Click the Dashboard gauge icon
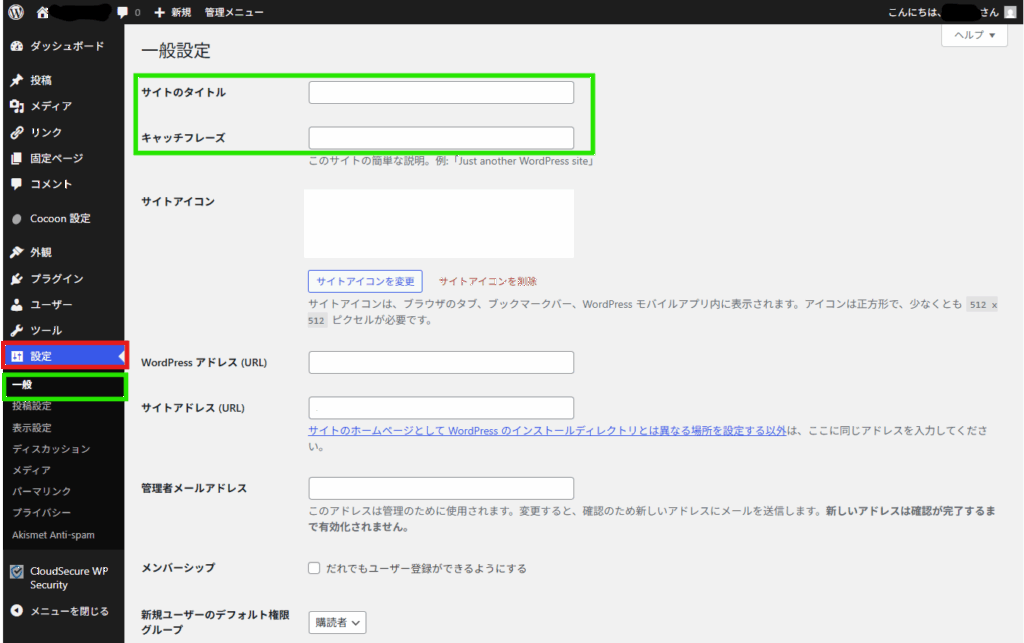Image resolution: width=1024 pixels, height=643 pixels. pos(17,46)
